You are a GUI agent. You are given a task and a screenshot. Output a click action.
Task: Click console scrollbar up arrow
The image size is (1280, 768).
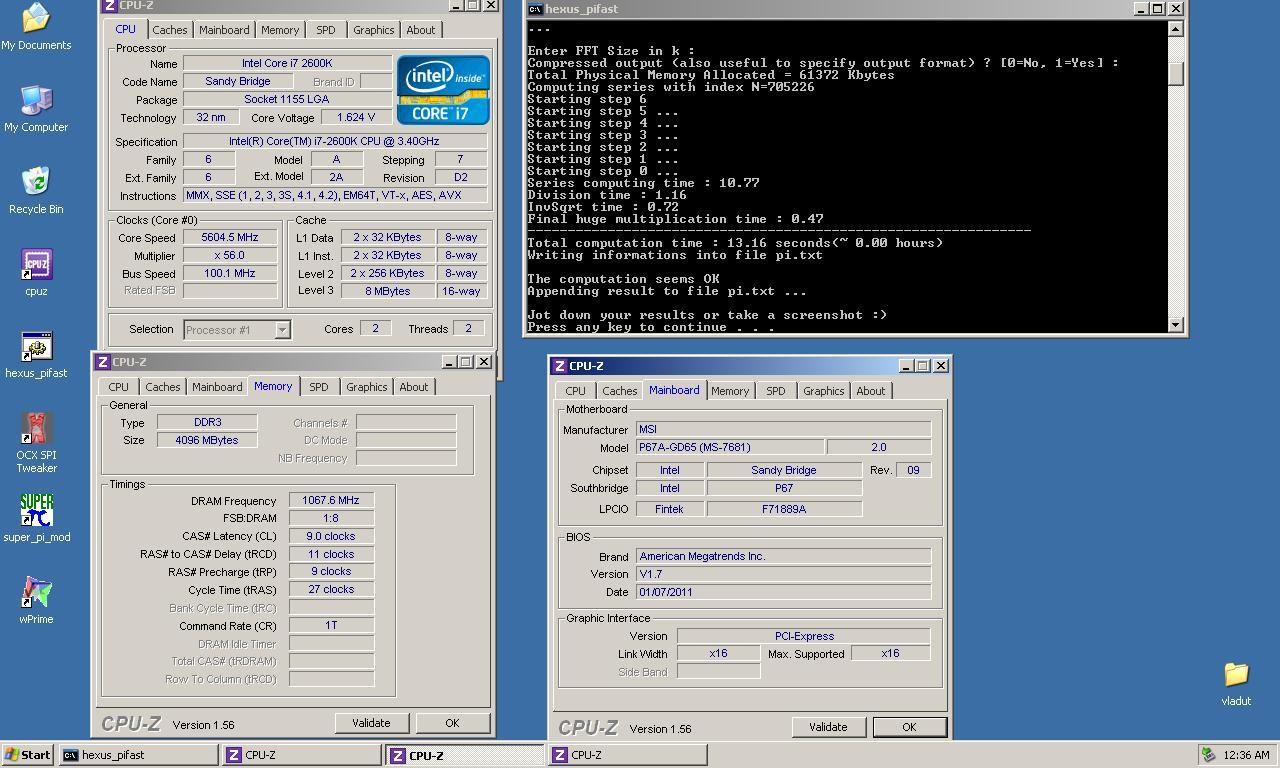(x=1176, y=28)
